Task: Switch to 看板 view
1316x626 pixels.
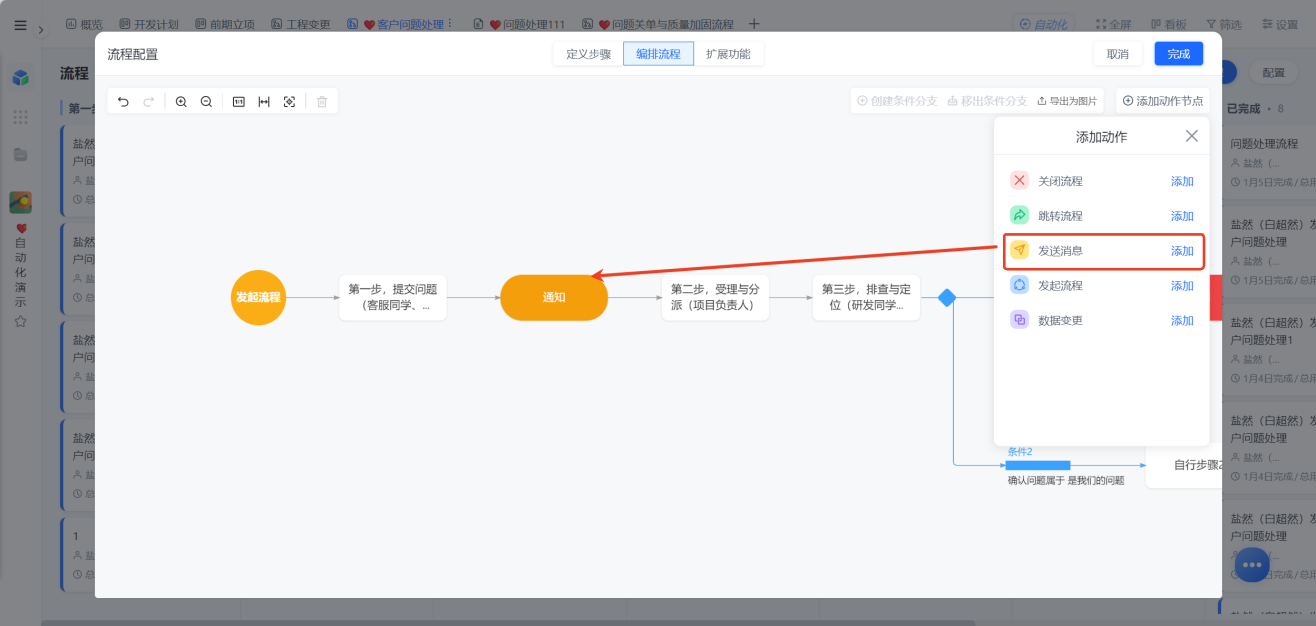Action: (x=1168, y=24)
